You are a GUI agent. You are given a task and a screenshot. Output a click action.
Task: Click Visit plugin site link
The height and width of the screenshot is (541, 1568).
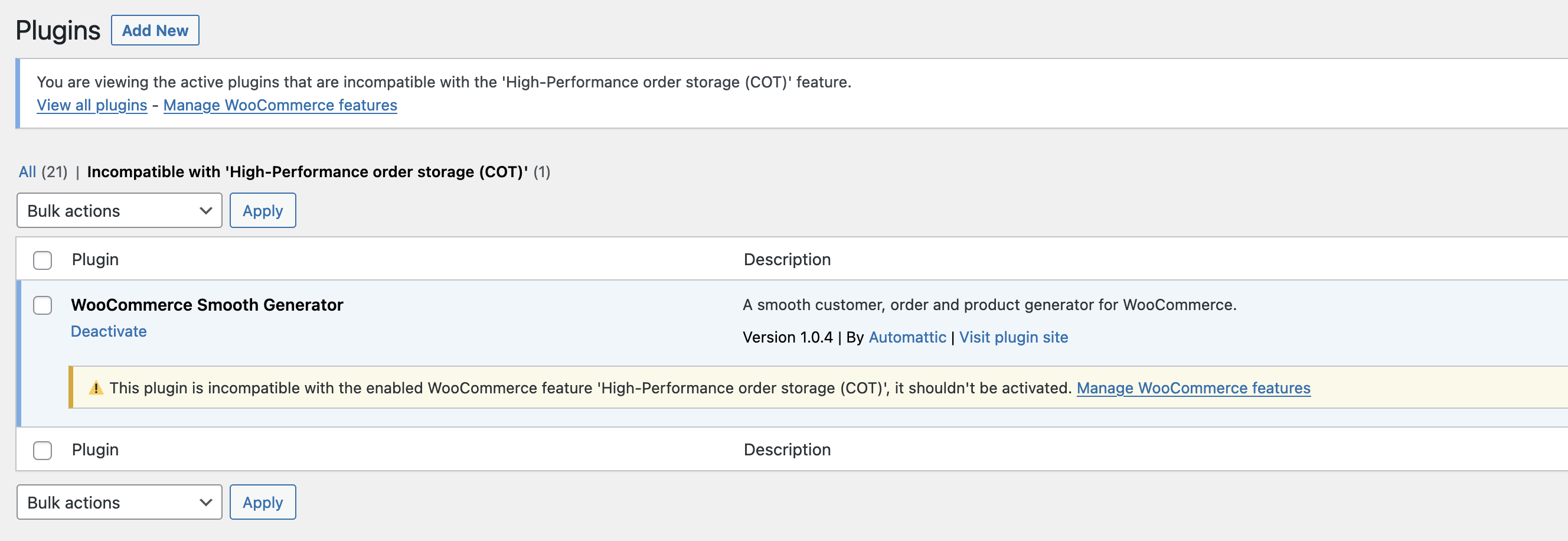(1013, 337)
